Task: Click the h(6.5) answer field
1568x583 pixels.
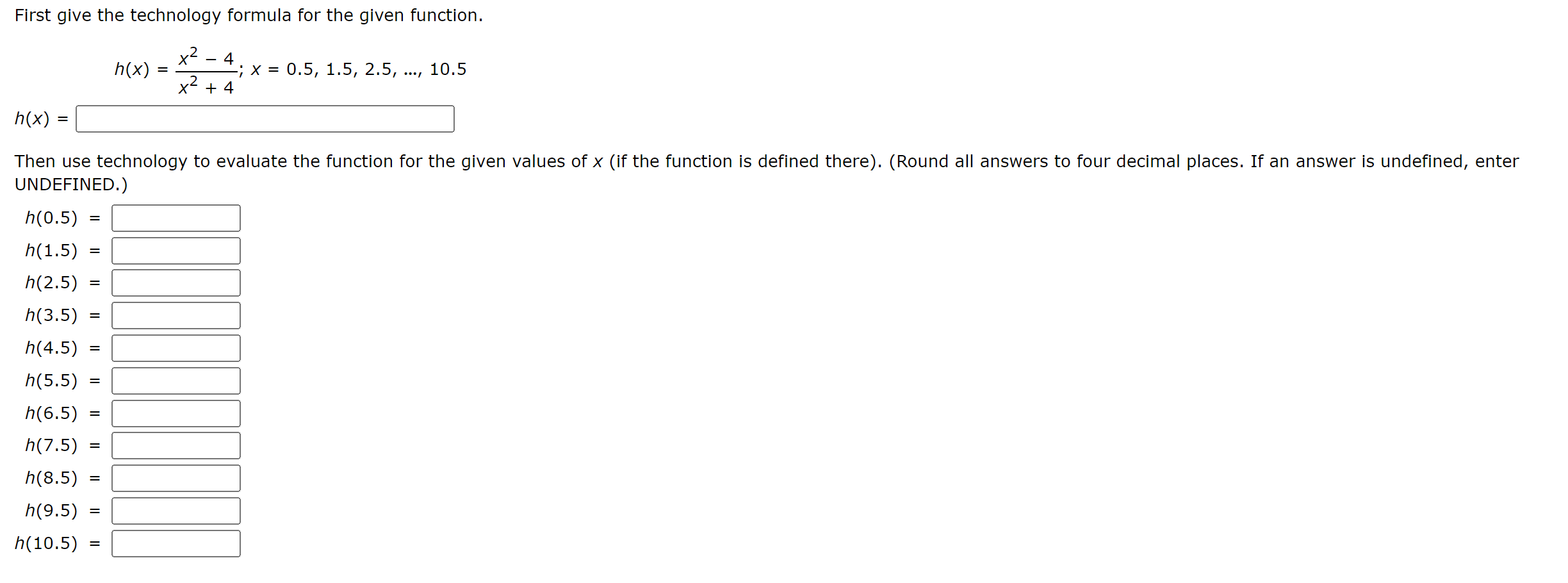Action: point(175,413)
